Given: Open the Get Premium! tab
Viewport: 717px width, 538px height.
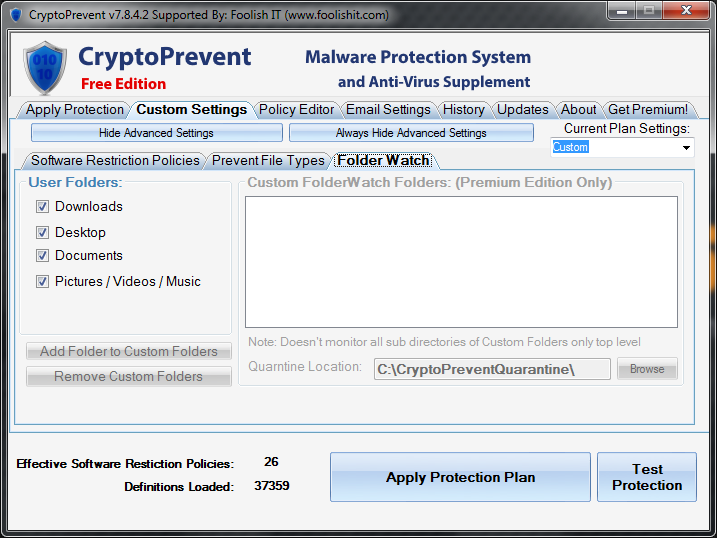Looking at the screenshot, I should tap(648, 110).
